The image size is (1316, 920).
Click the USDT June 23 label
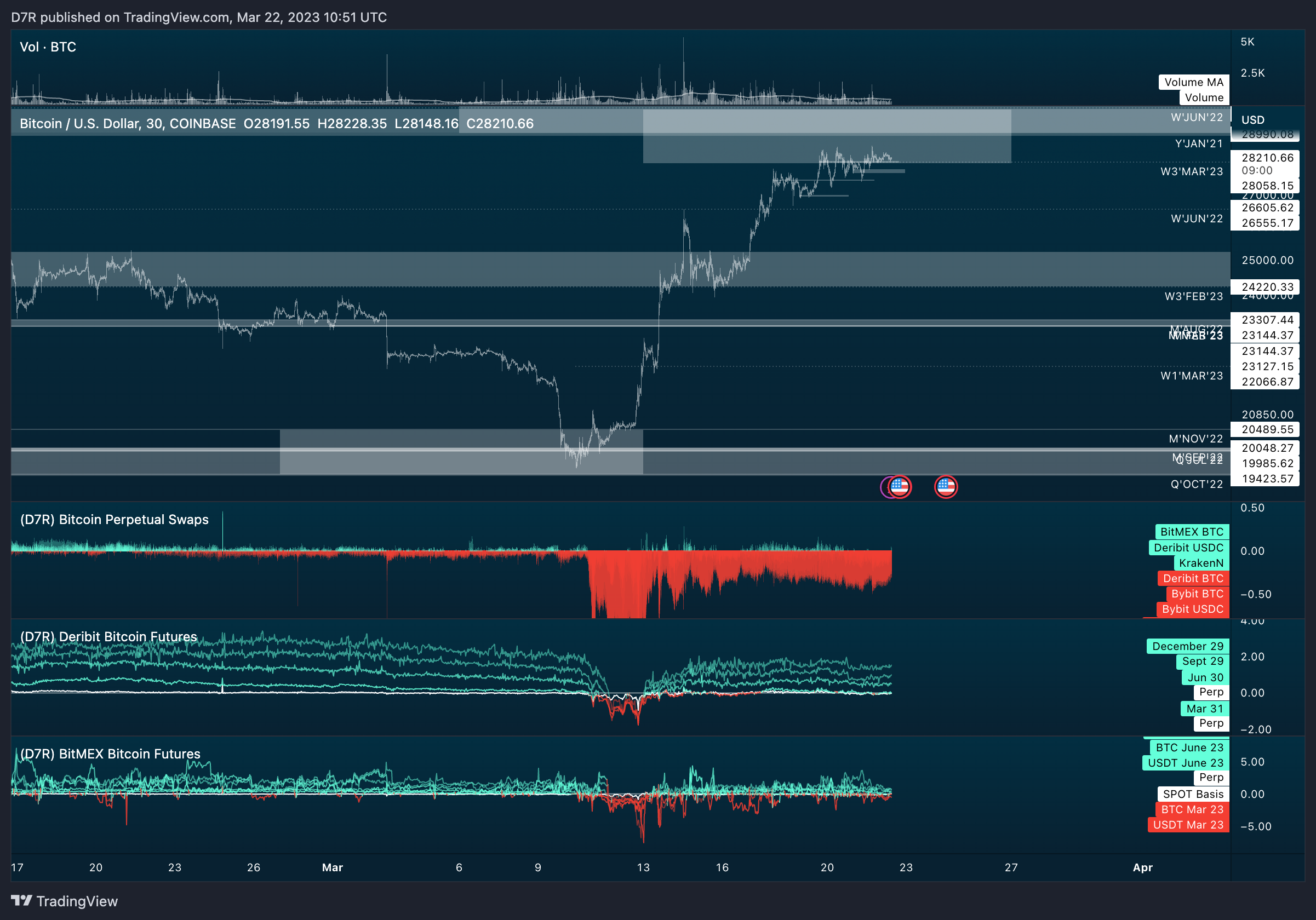[1185, 763]
